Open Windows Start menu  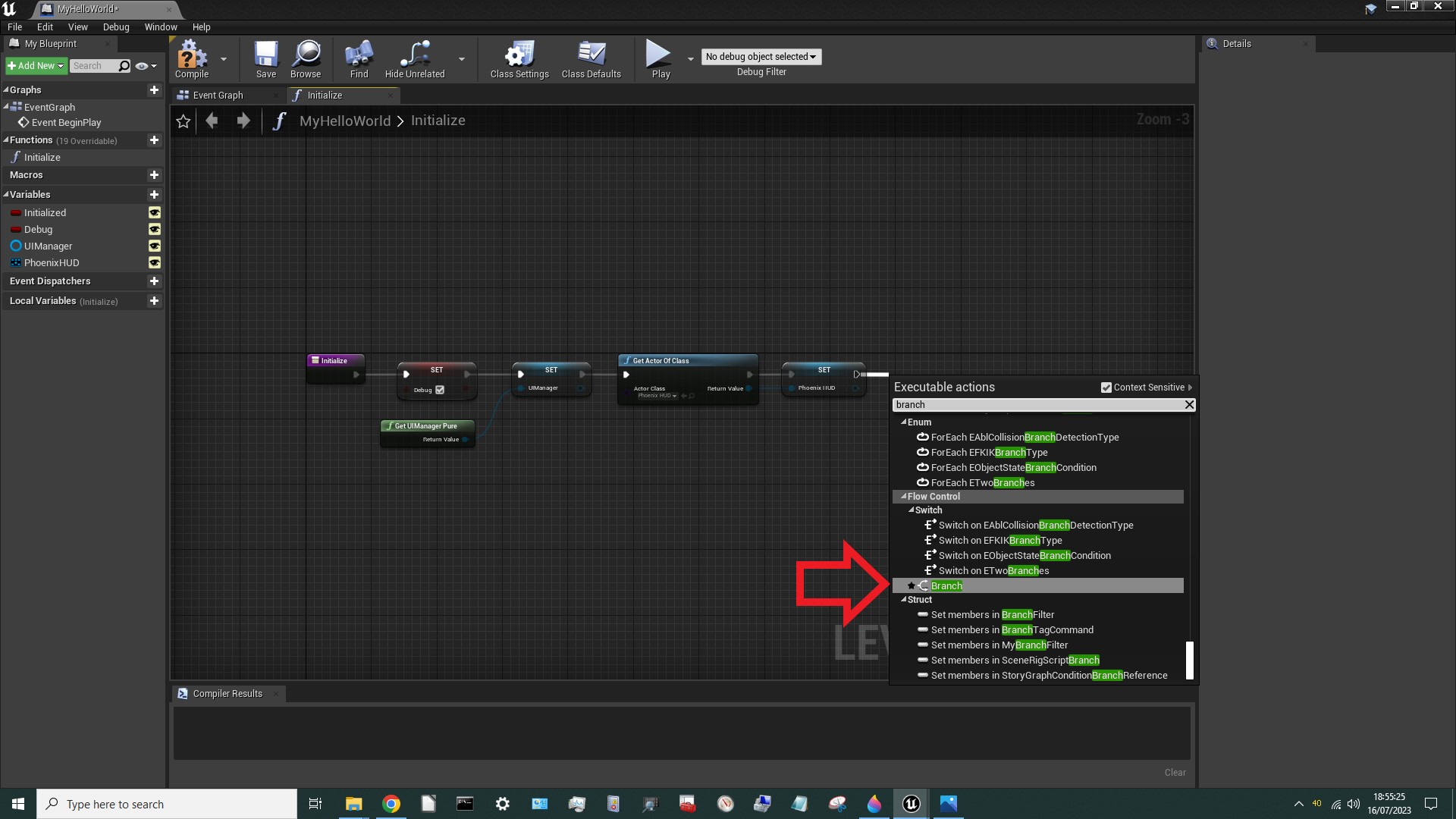pyautogui.click(x=18, y=804)
